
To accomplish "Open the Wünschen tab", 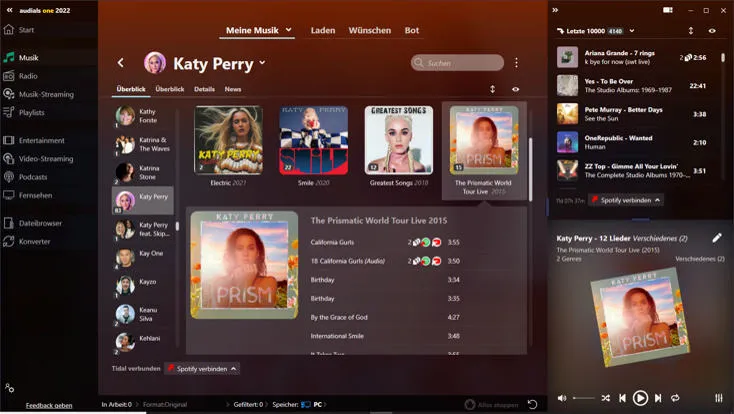I will click(x=369, y=30).
